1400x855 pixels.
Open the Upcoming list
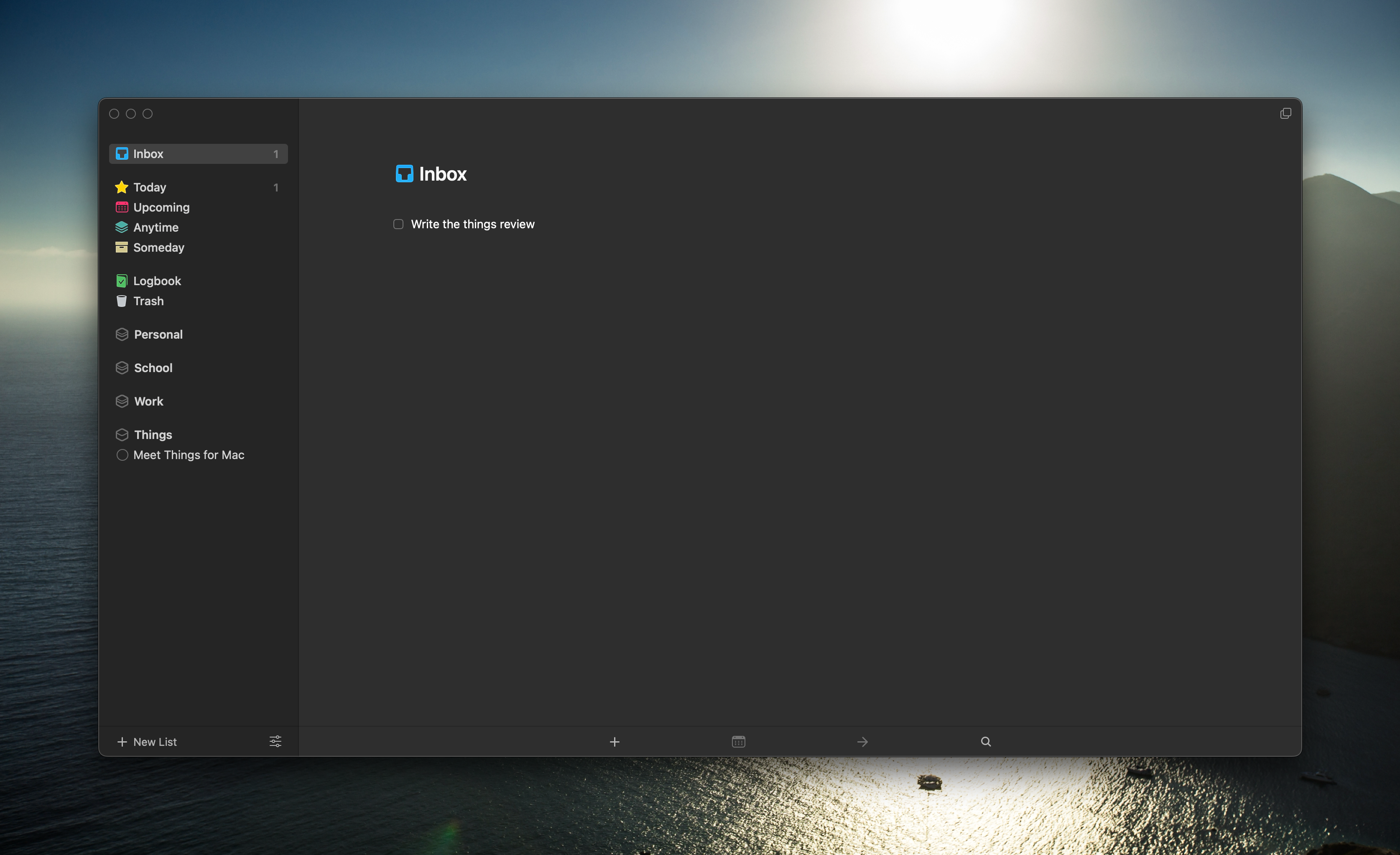pyautogui.click(x=161, y=207)
